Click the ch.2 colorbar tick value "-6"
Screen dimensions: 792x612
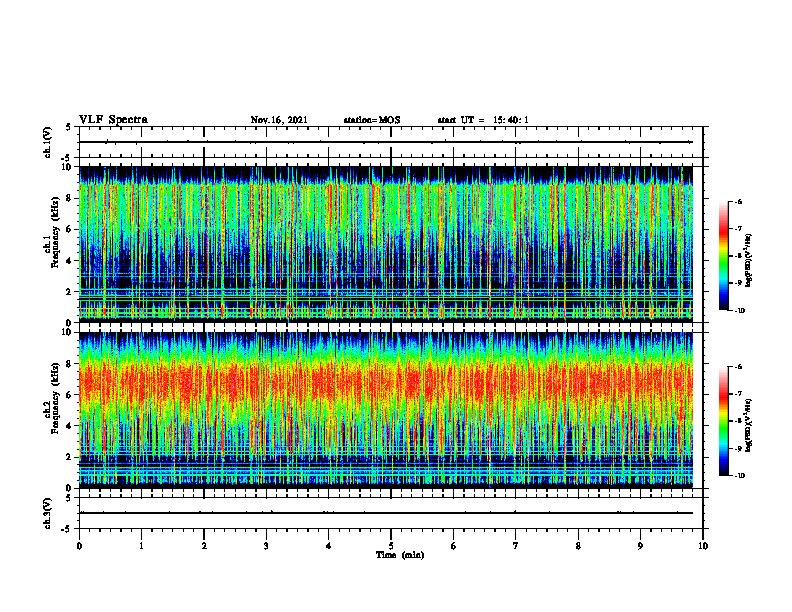(x=738, y=367)
